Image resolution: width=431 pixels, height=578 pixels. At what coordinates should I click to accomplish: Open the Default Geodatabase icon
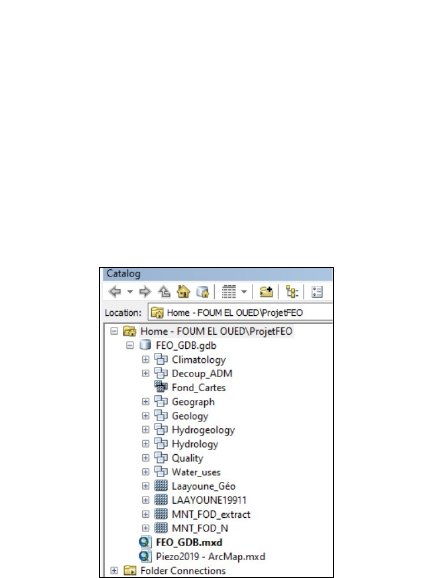(202, 292)
